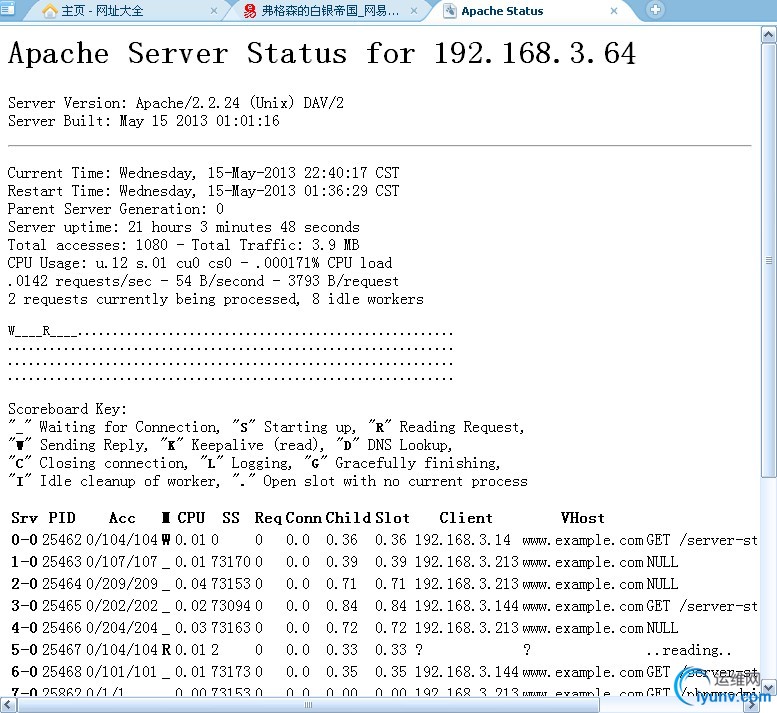Click PID 25466 in row 4-0
The width and height of the screenshot is (777, 713).
[61, 628]
